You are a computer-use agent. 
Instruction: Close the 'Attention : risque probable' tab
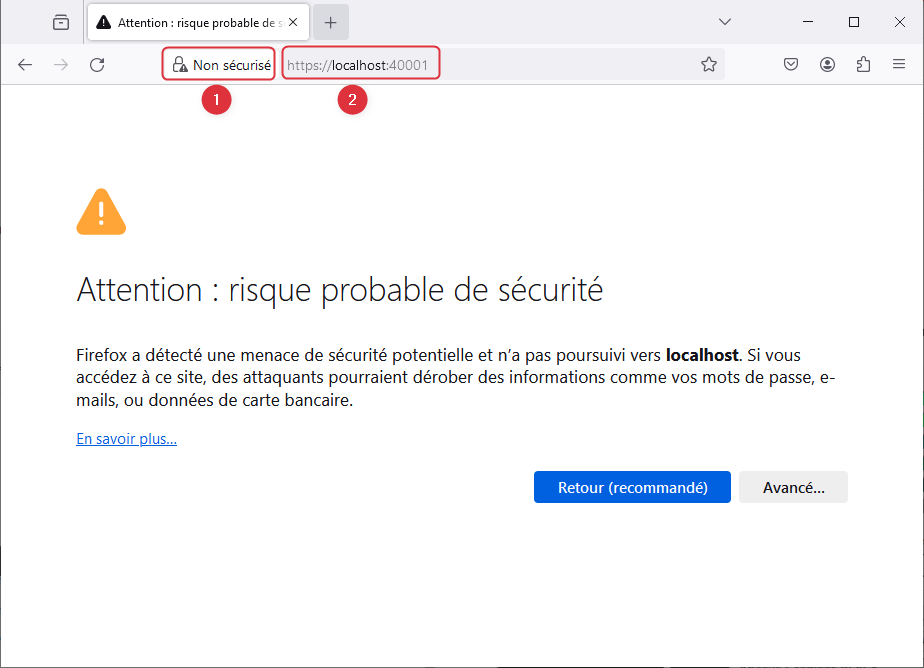(293, 22)
